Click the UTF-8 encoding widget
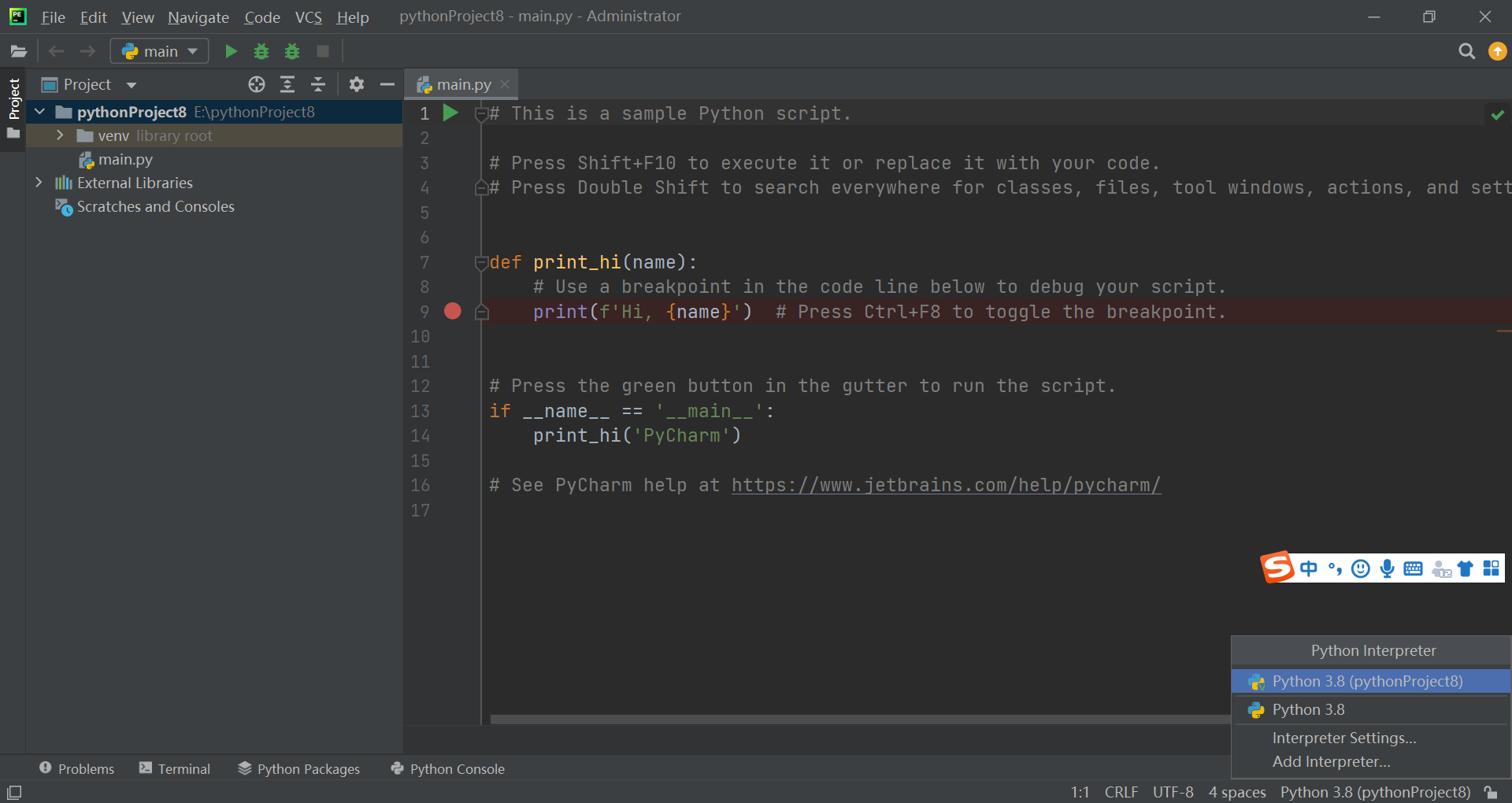Image resolution: width=1512 pixels, height=803 pixels. (x=1173, y=792)
